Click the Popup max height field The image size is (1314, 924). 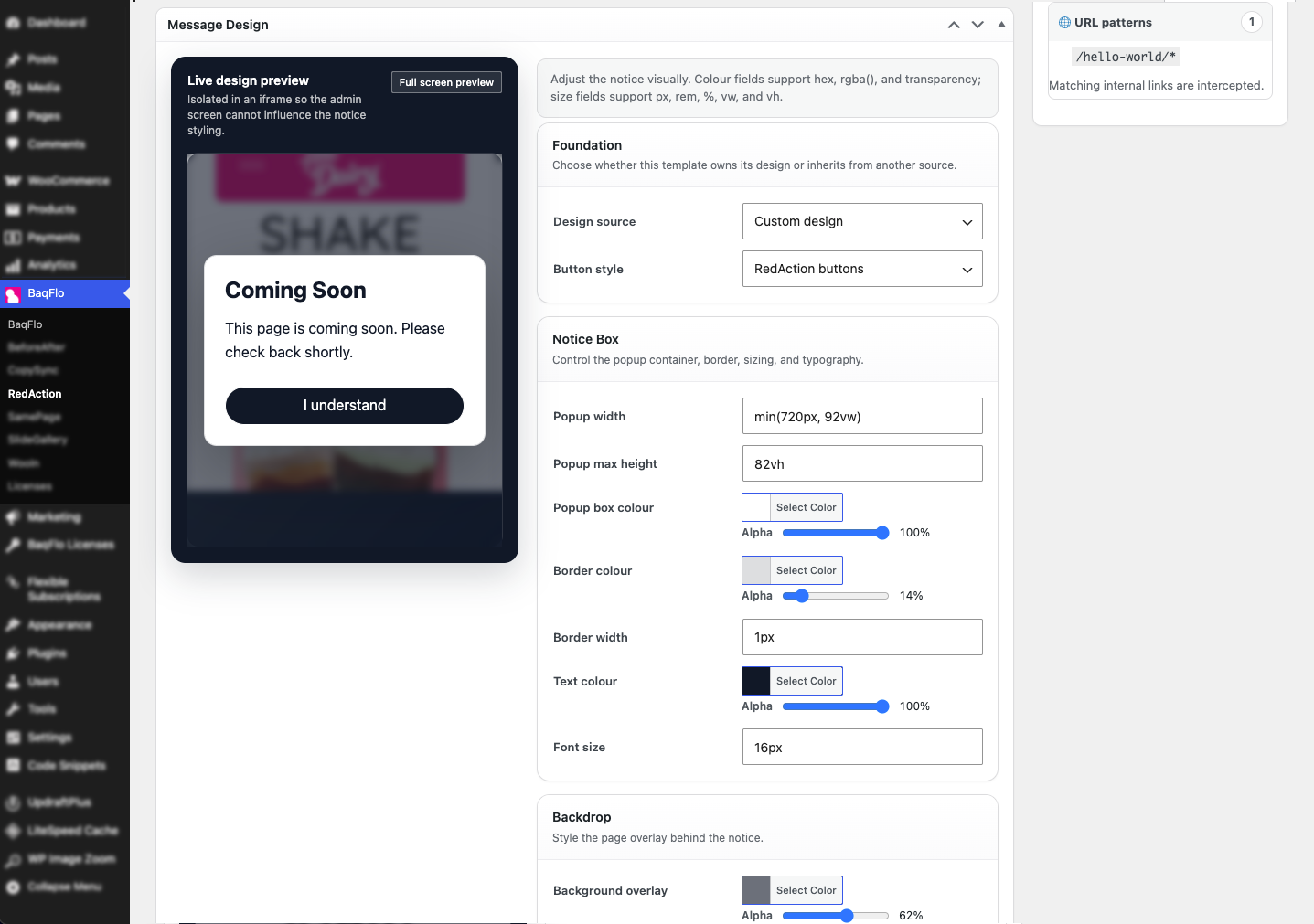(x=862, y=463)
